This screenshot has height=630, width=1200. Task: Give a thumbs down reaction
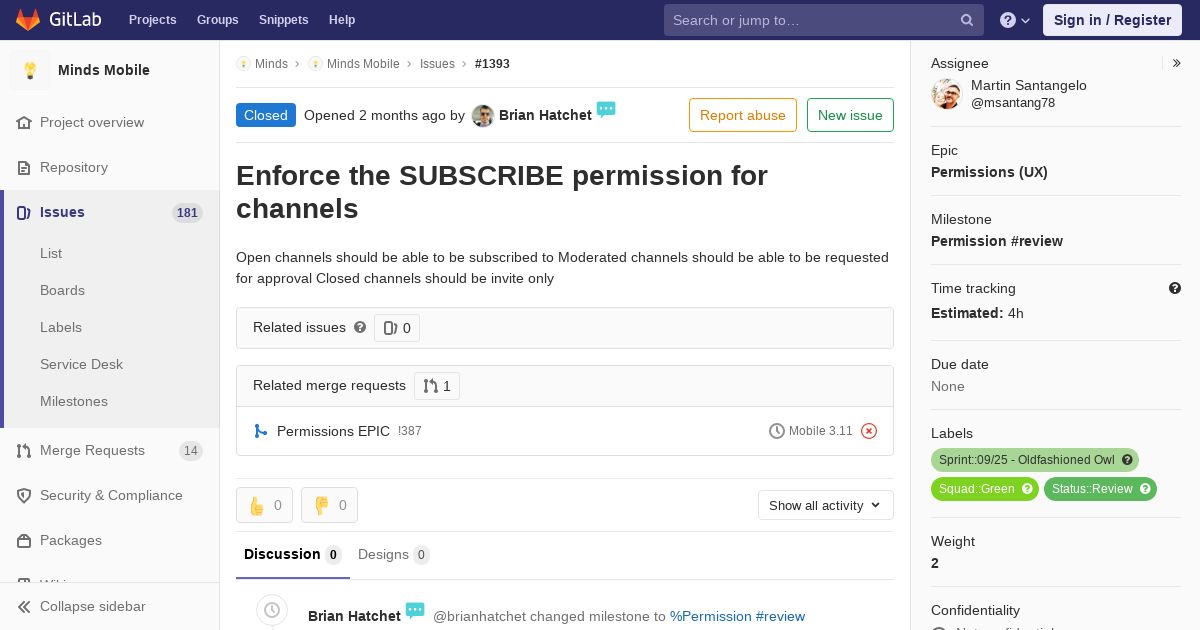pos(329,505)
